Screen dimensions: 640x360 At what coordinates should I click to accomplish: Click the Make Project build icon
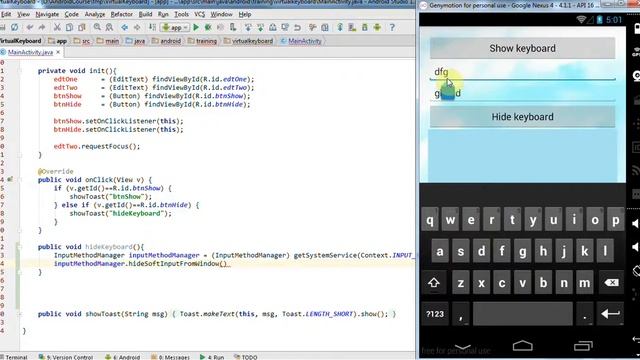click(x=152, y=27)
